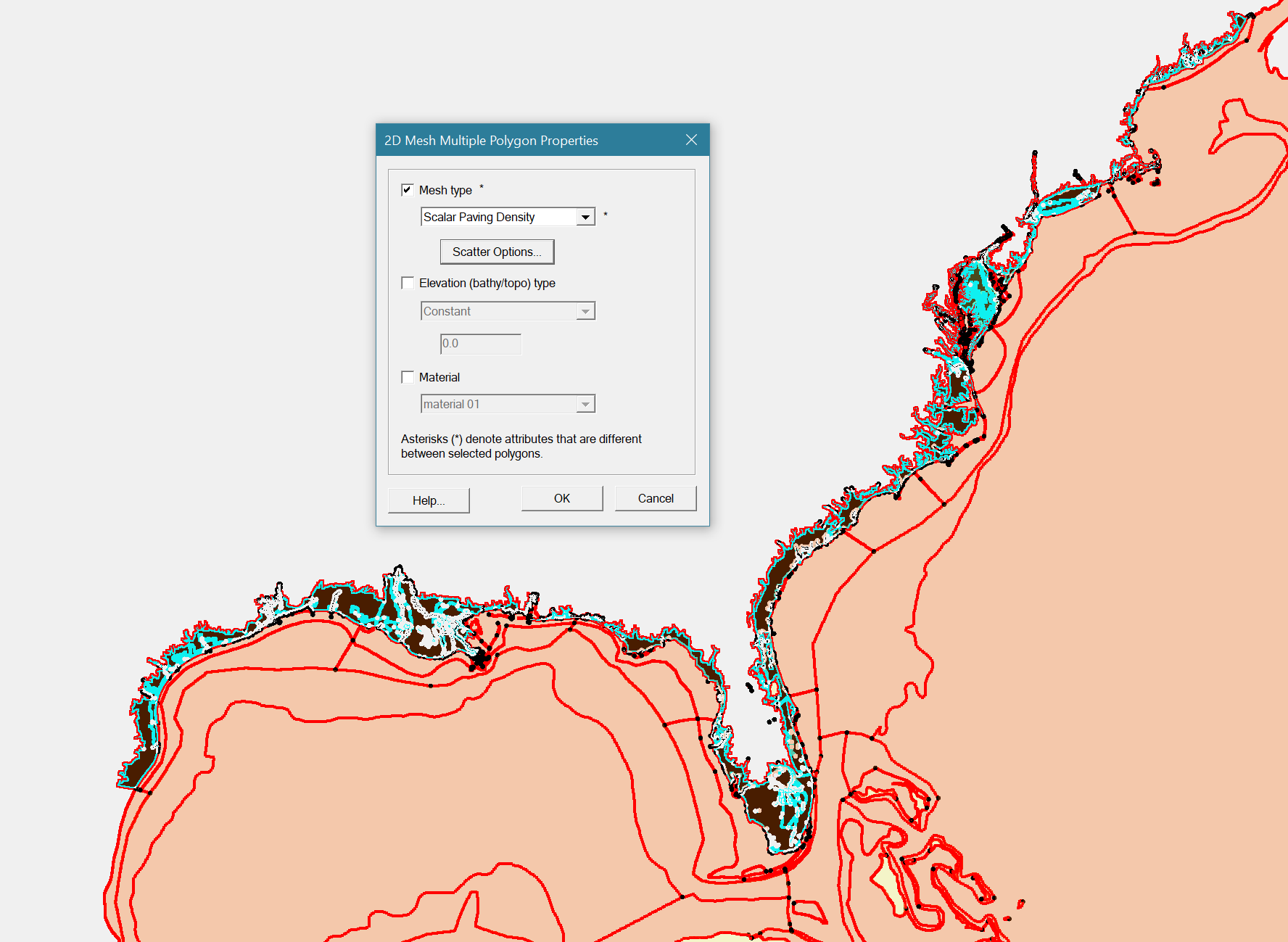Confirm the dialog with OK
The height and width of the screenshot is (942, 1288).
(561, 498)
